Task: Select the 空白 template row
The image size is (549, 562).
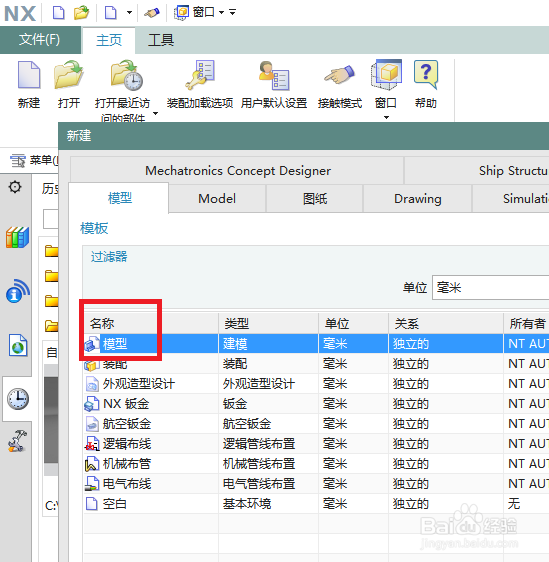Action: point(316,504)
